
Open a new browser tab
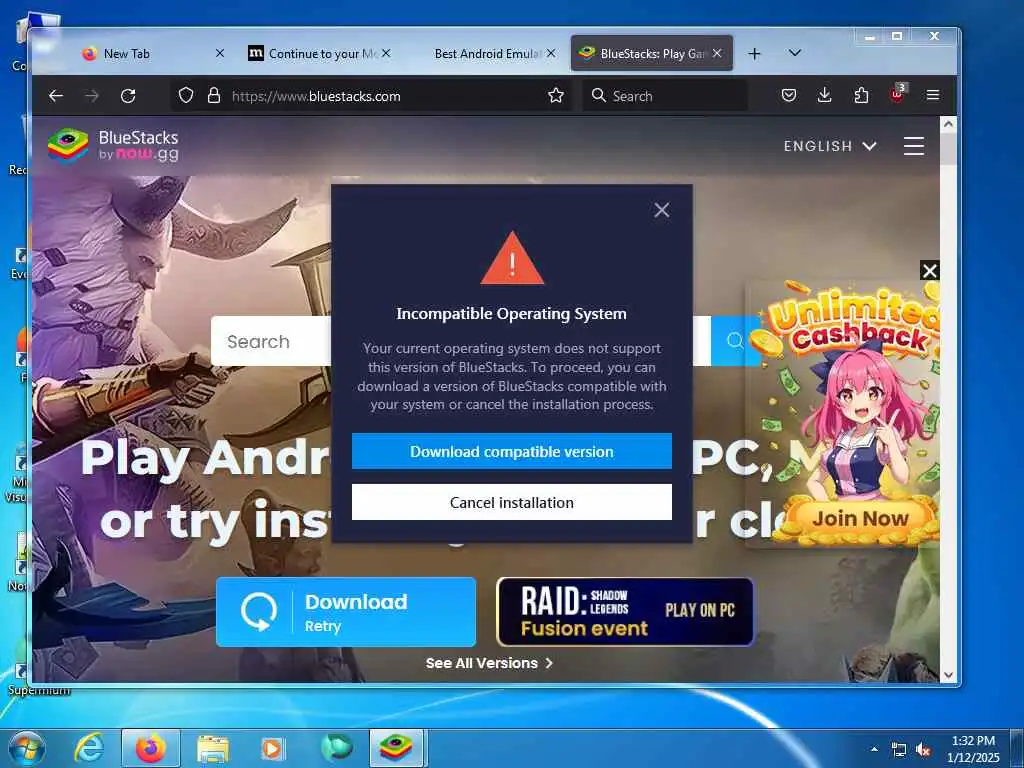(x=754, y=54)
